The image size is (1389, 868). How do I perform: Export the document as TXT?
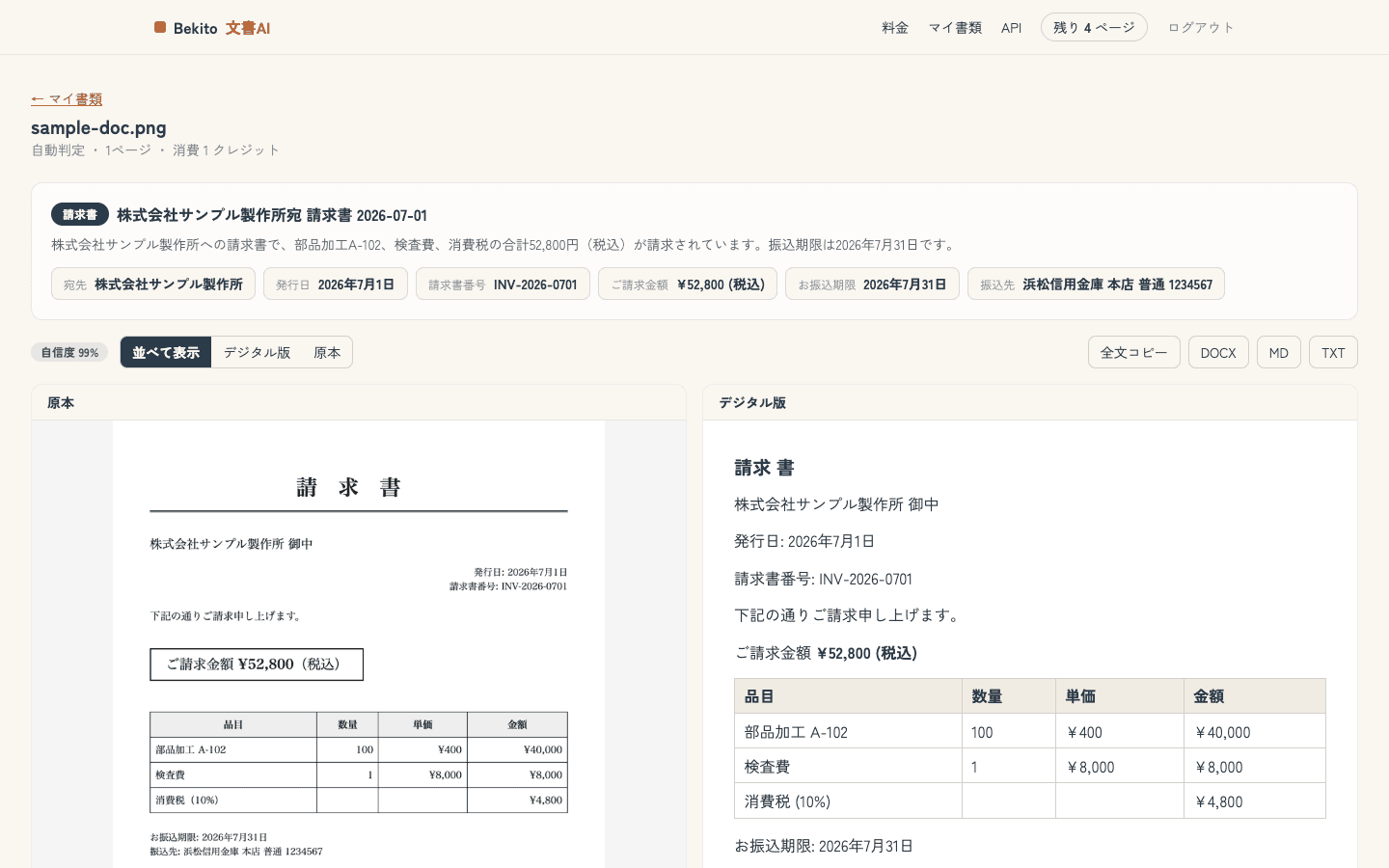(x=1333, y=352)
